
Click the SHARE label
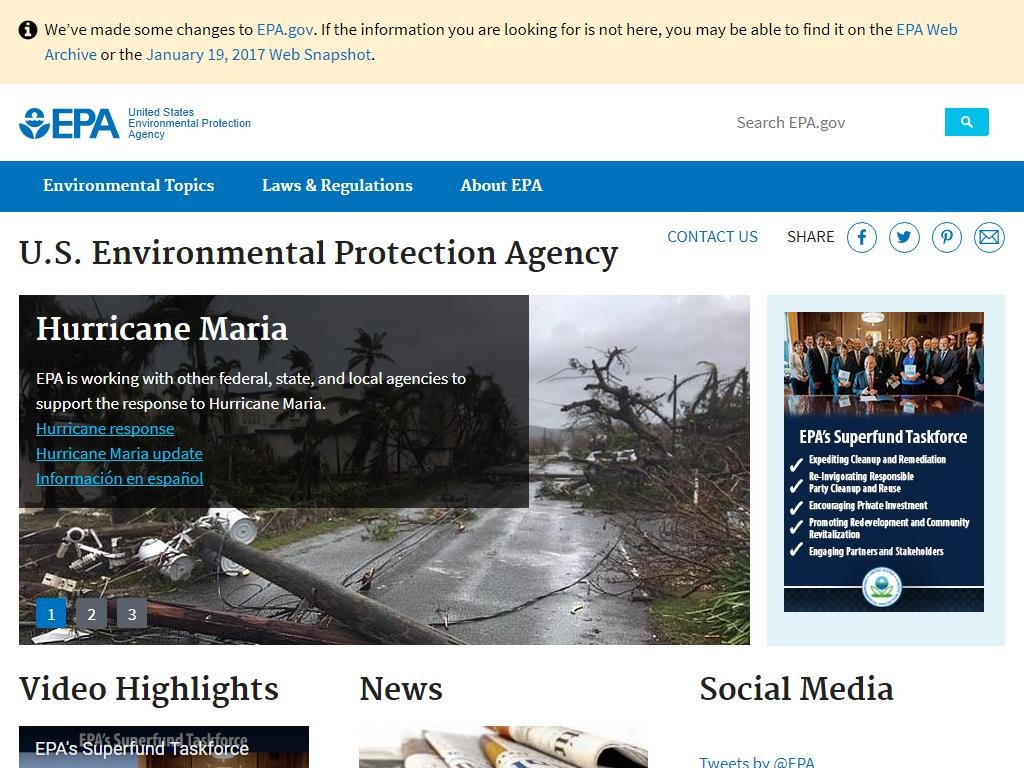click(x=810, y=236)
